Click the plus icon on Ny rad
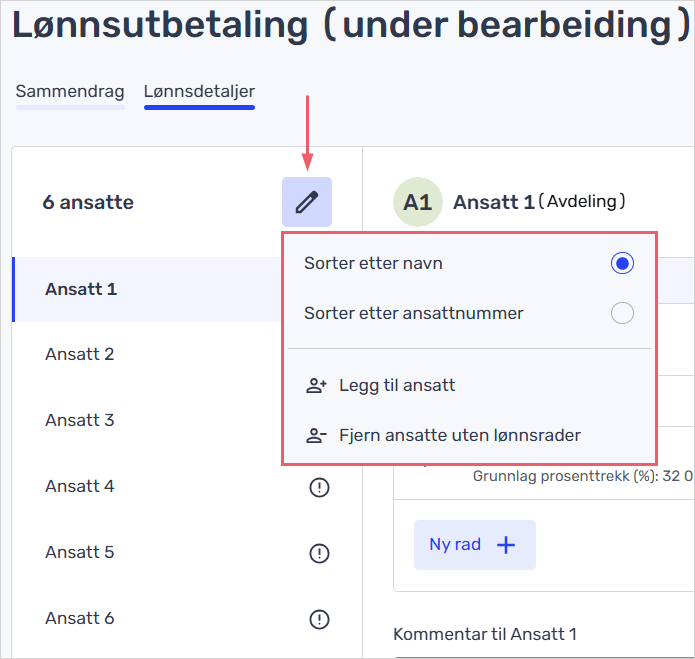The width and height of the screenshot is (695, 659). [x=506, y=545]
